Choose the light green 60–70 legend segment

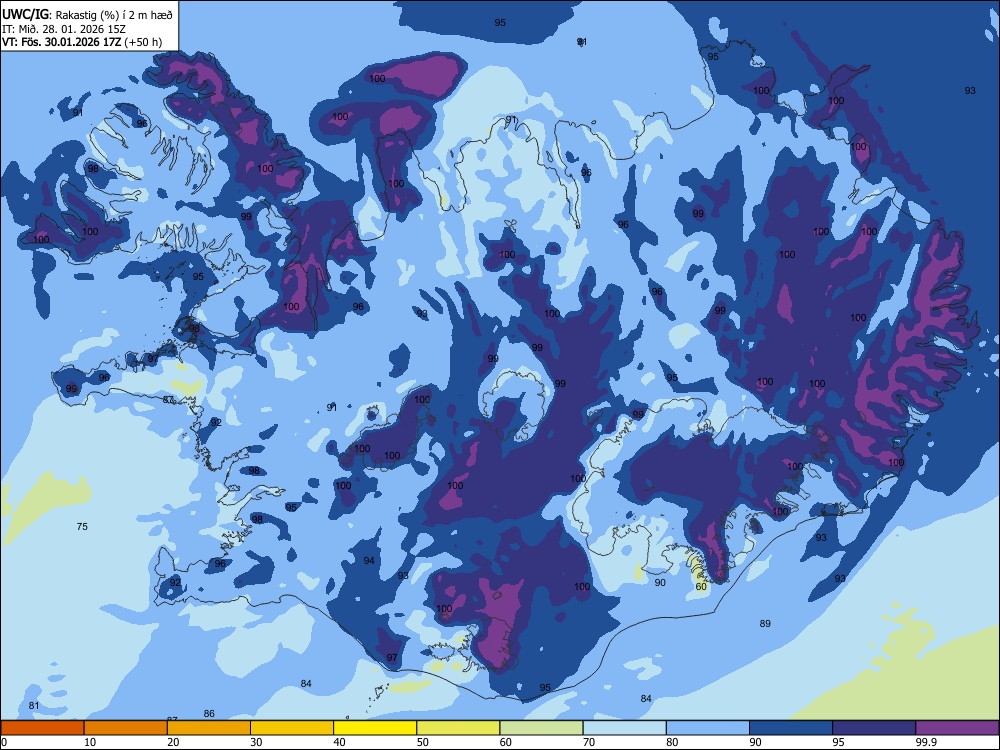[x=541, y=728]
